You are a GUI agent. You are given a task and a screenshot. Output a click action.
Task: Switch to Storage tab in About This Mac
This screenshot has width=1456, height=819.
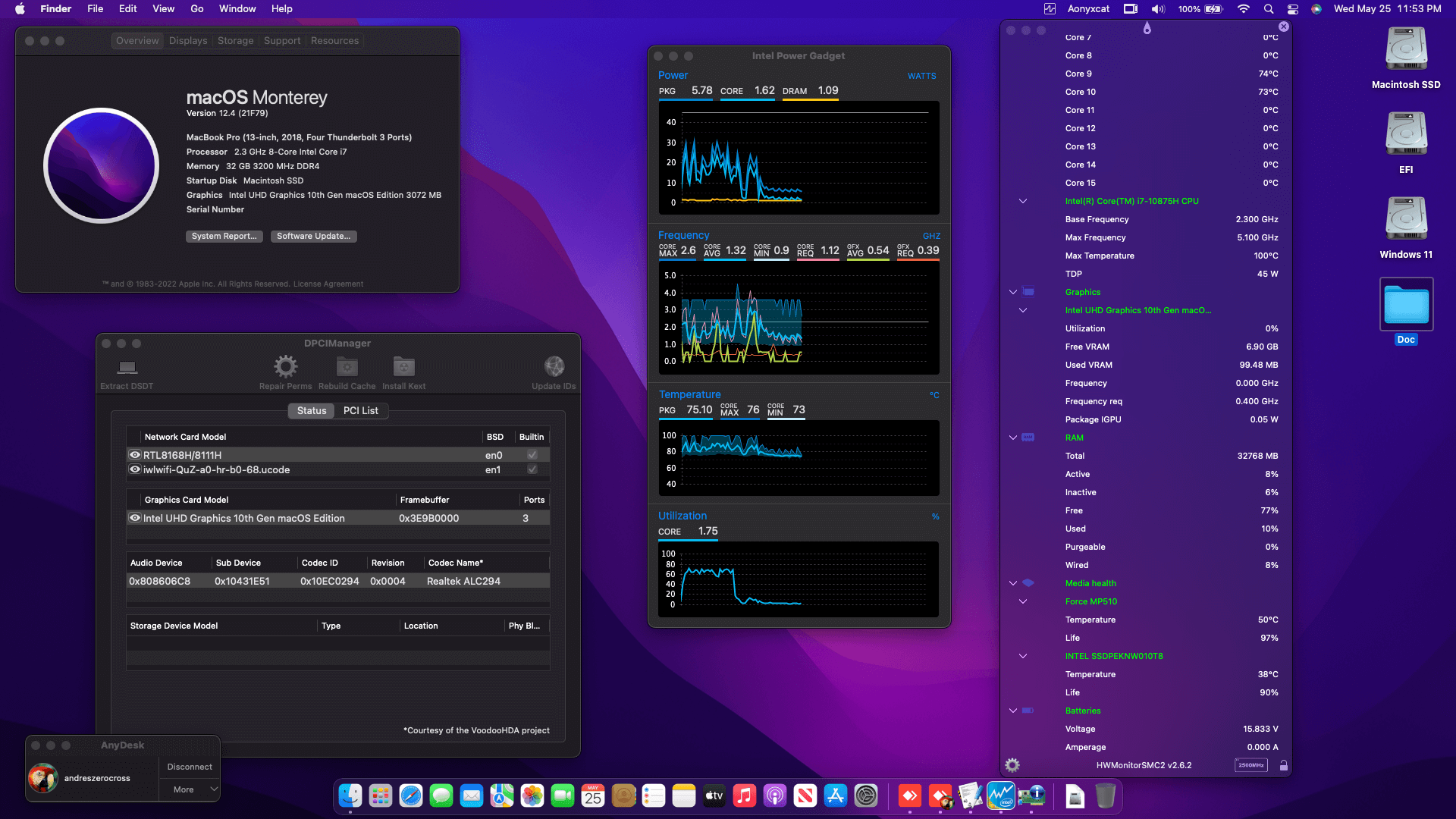pyautogui.click(x=235, y=41)
